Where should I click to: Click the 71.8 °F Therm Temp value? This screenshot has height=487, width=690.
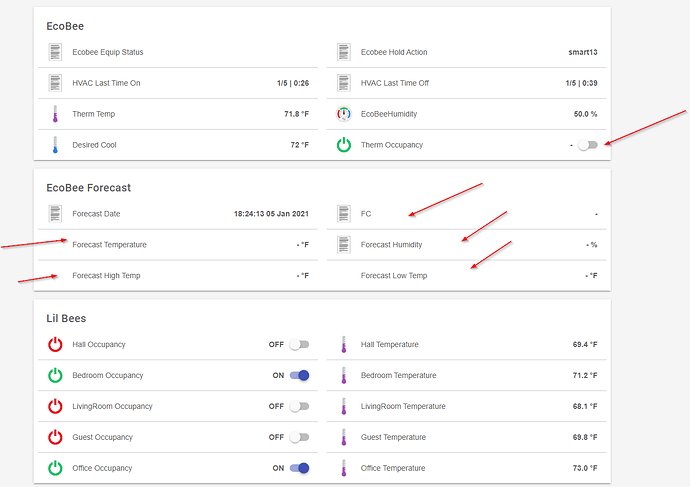pyautogui.click(x=297, y=114)
